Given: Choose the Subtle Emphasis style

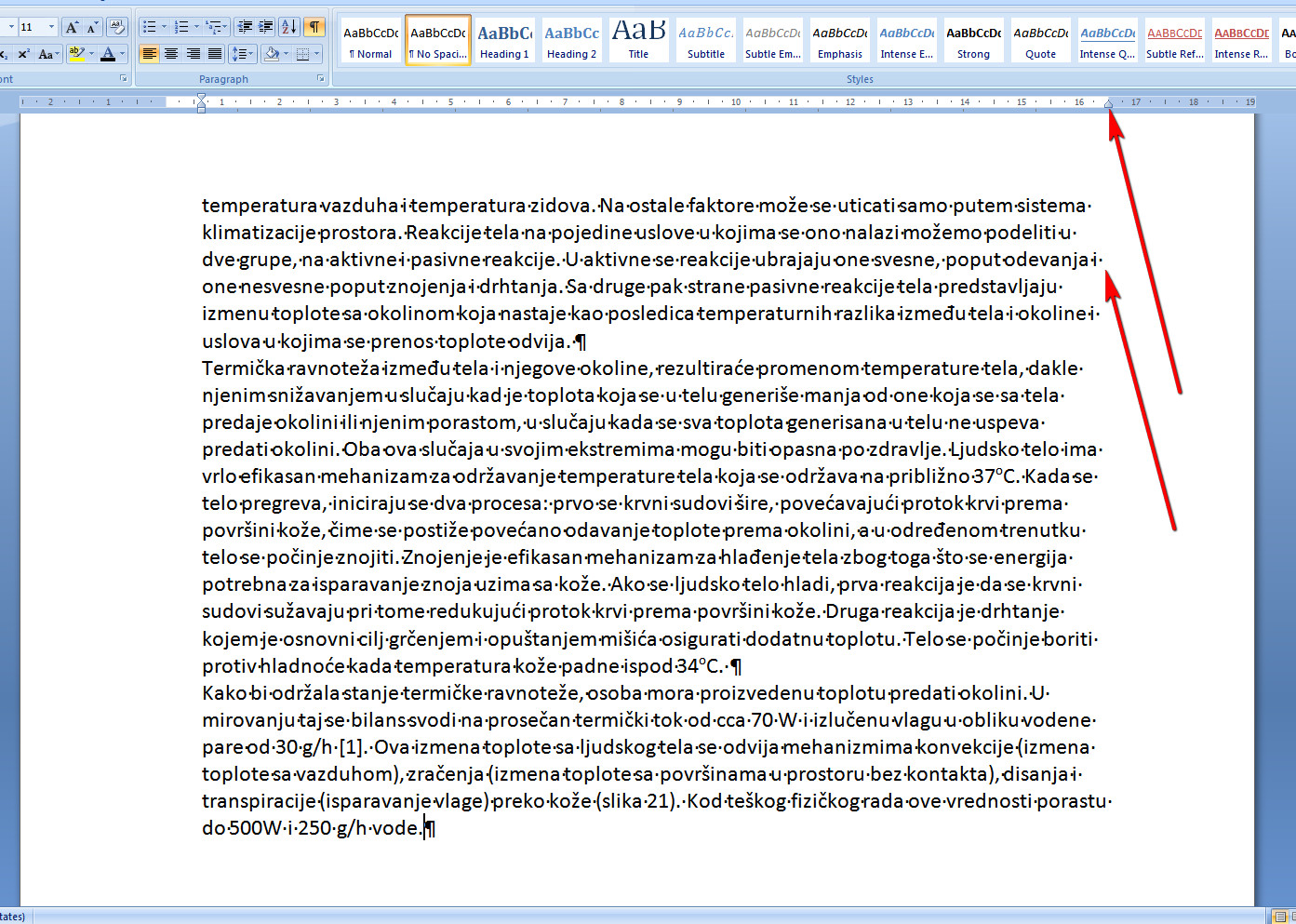Looking at the screenshot, I should (x=773, y=40).
